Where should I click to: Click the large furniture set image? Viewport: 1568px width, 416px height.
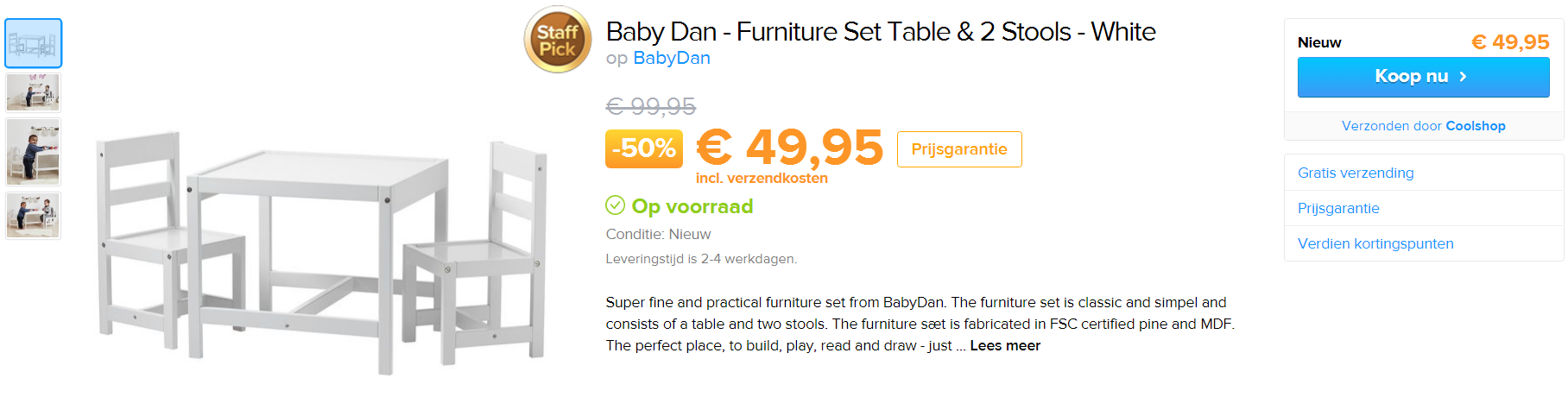click(322, 250)
